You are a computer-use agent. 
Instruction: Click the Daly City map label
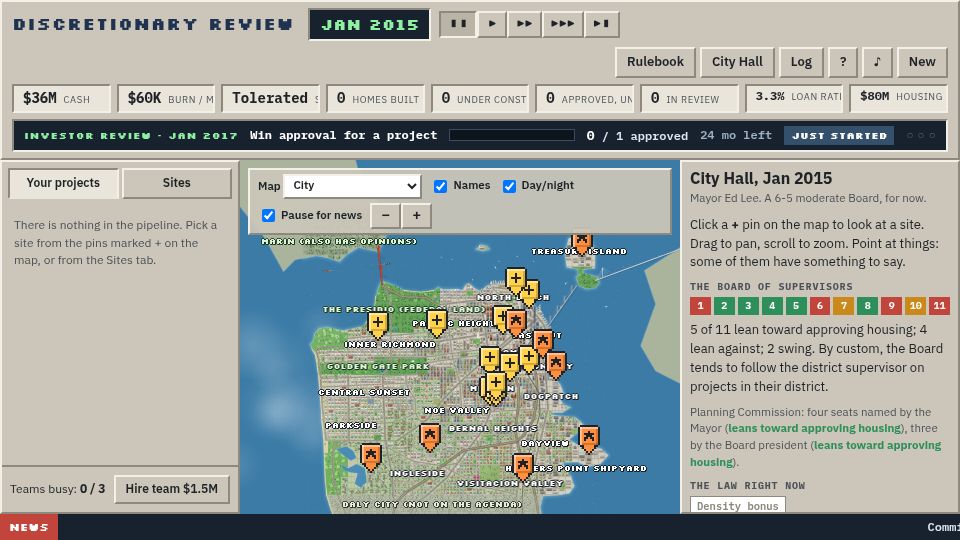click(432, 504)
